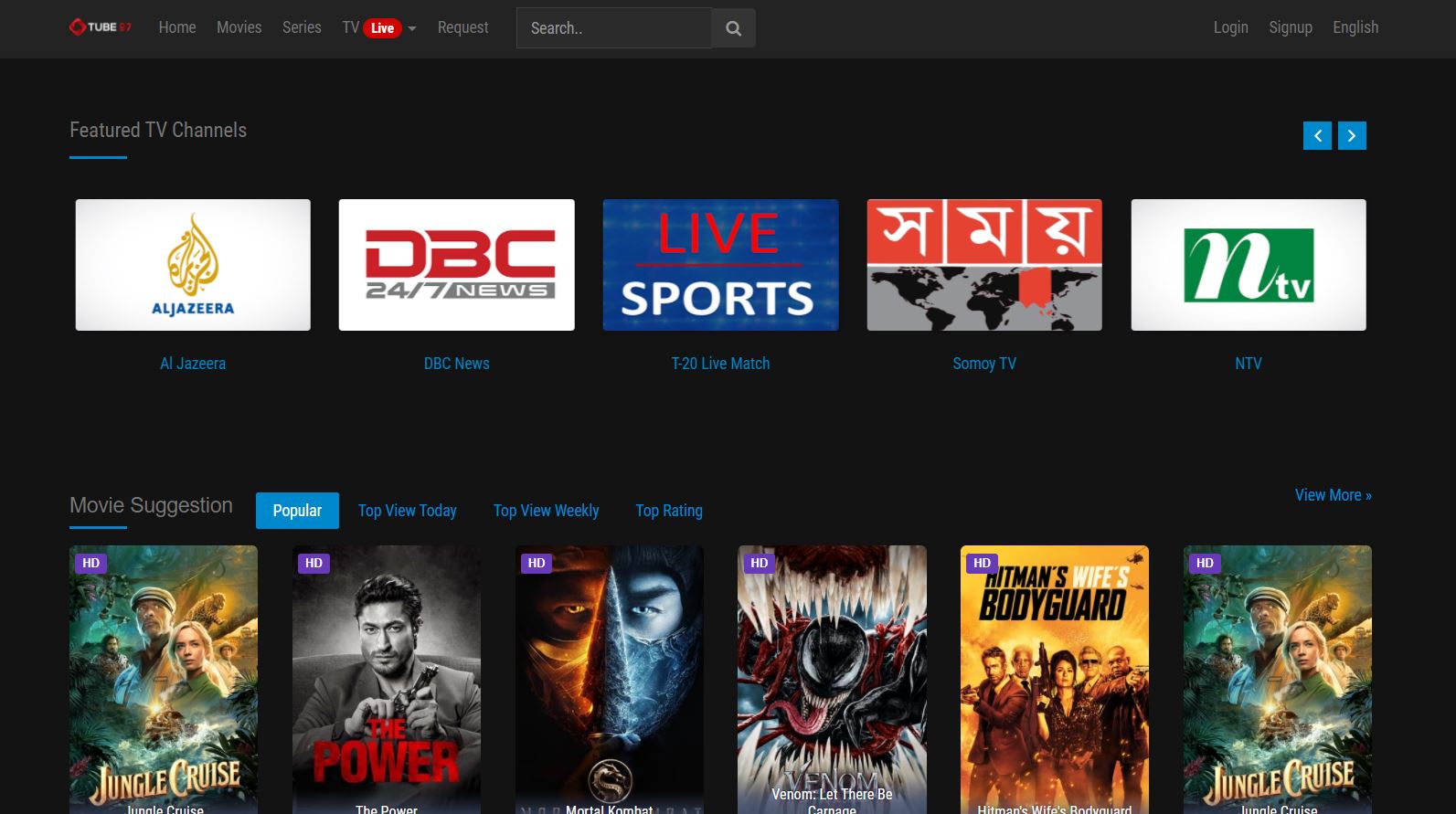Image resolution: width=1456 pixels, height=814 pixels.
Task: Open the Live Sports channel image
Action: 720,265
